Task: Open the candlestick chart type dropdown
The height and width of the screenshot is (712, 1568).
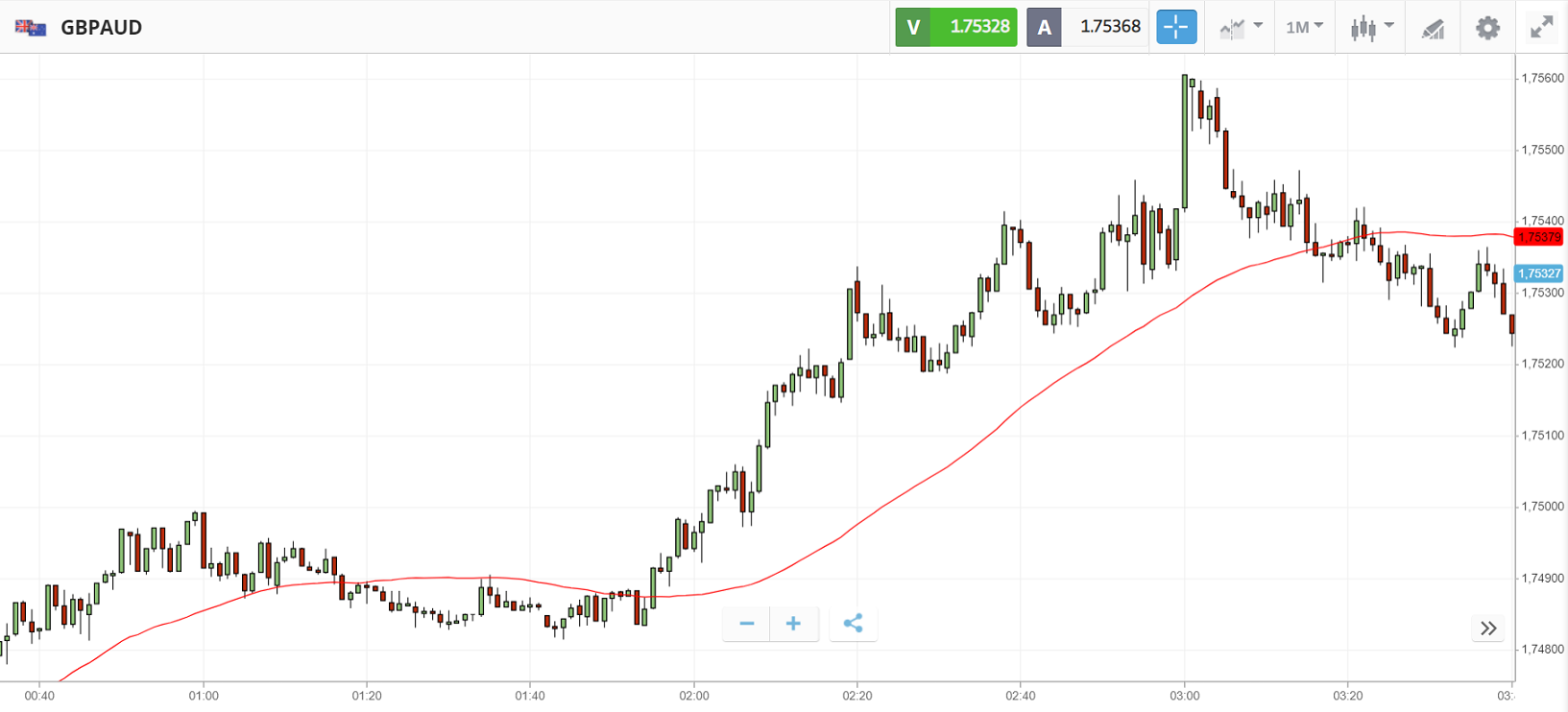Action: point(1371,28)
